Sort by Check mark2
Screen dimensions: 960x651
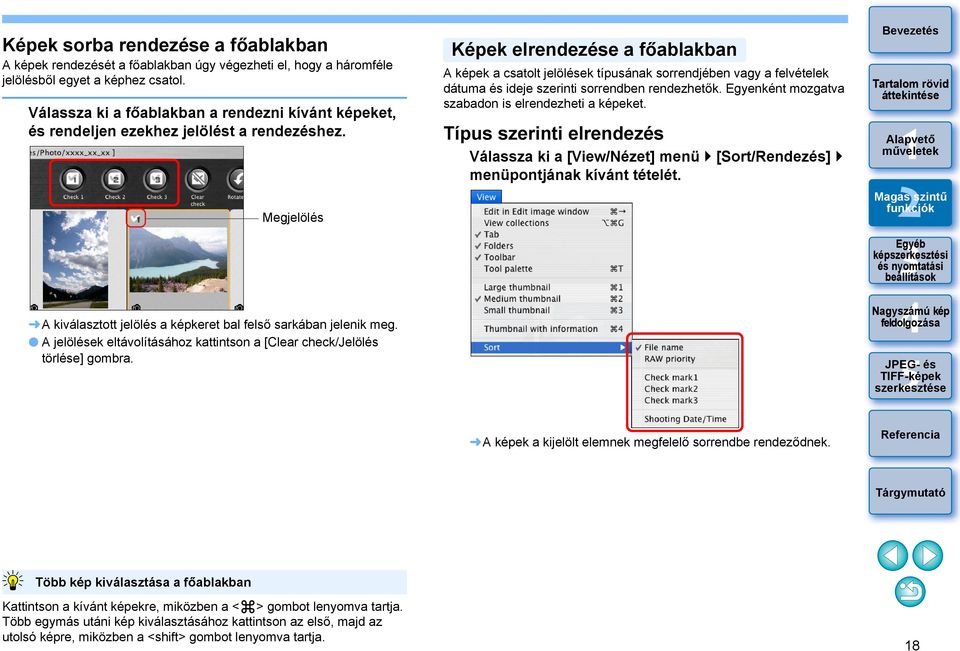[x=685, y=389]
